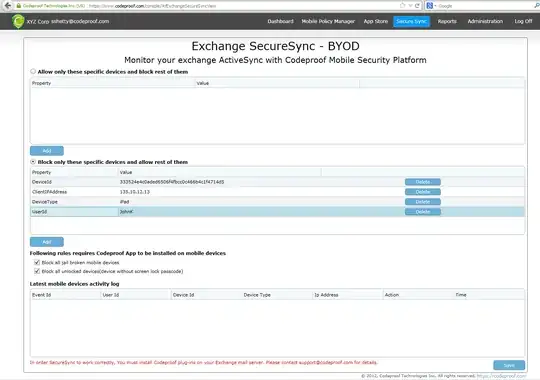The image size is (540, 380).
Task: Go to the App Store tab
Action: [x=376, y=21]
